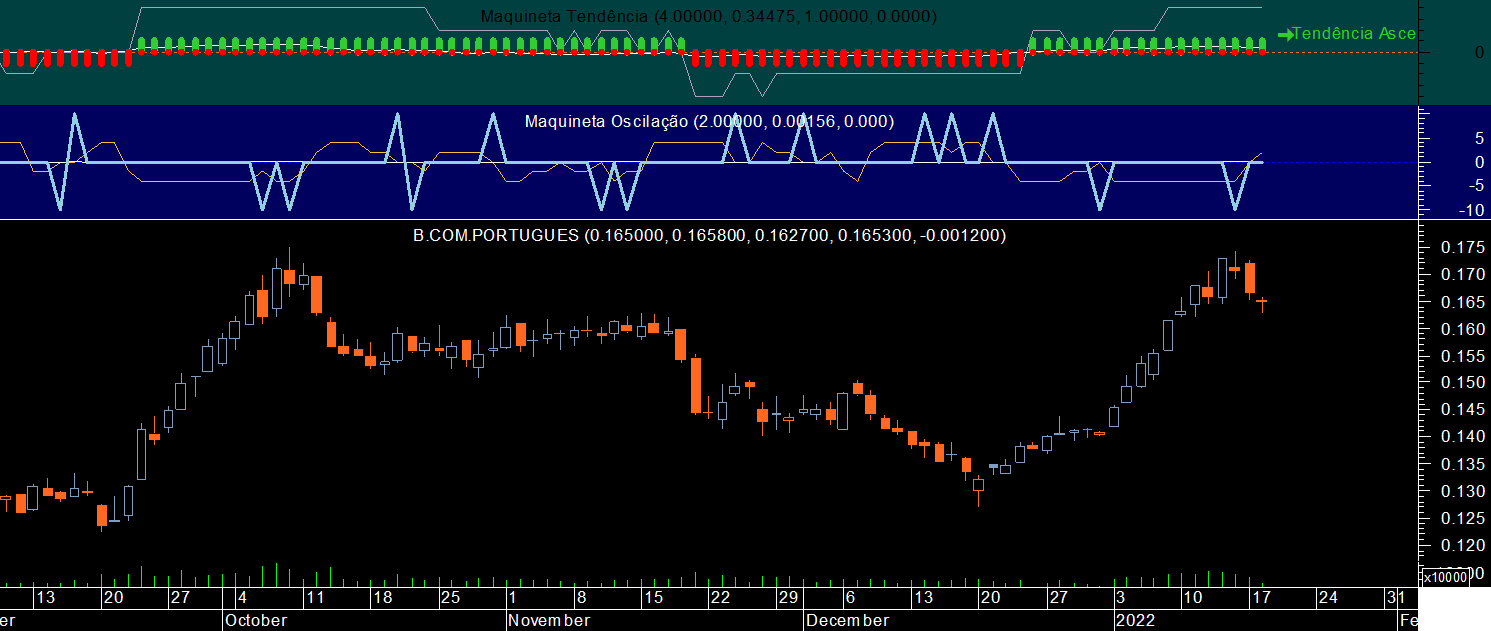
Task: Click the 2022 year label
Action: click(x=1137, y=620)
